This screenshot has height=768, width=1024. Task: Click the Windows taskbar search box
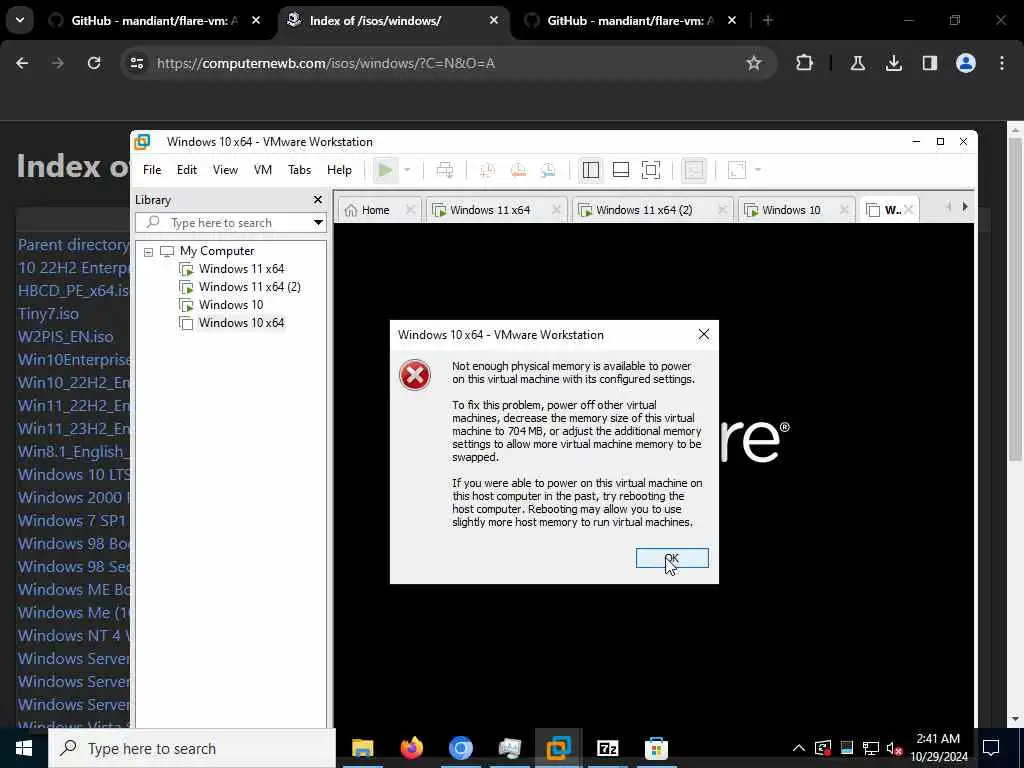click(192, 748)
